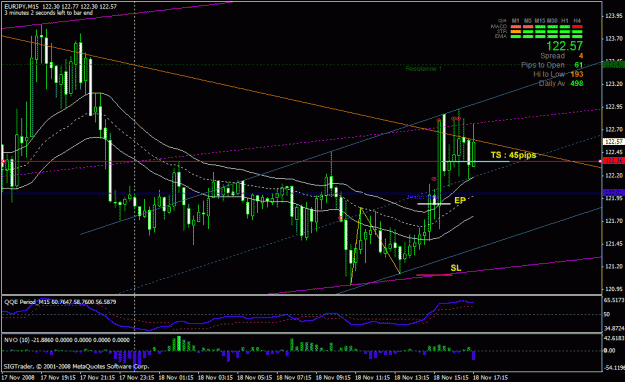The width and height of the screenshot is (625, 382).
Task: Click the 122.20 price axis label
Action: pos(614,175)
